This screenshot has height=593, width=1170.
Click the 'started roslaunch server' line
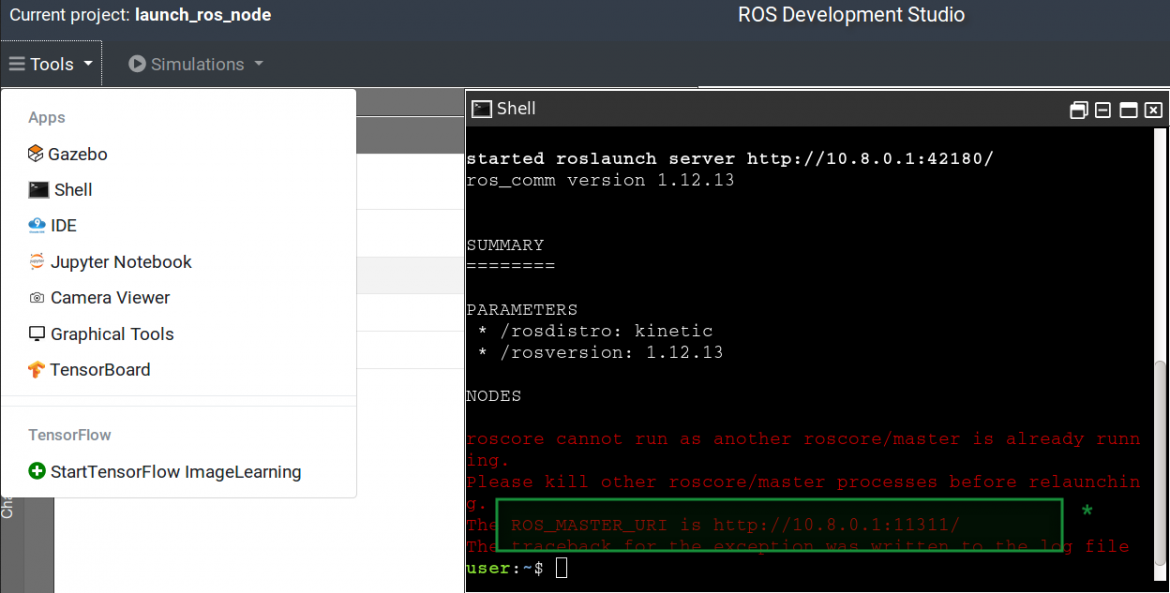(730, 159)
